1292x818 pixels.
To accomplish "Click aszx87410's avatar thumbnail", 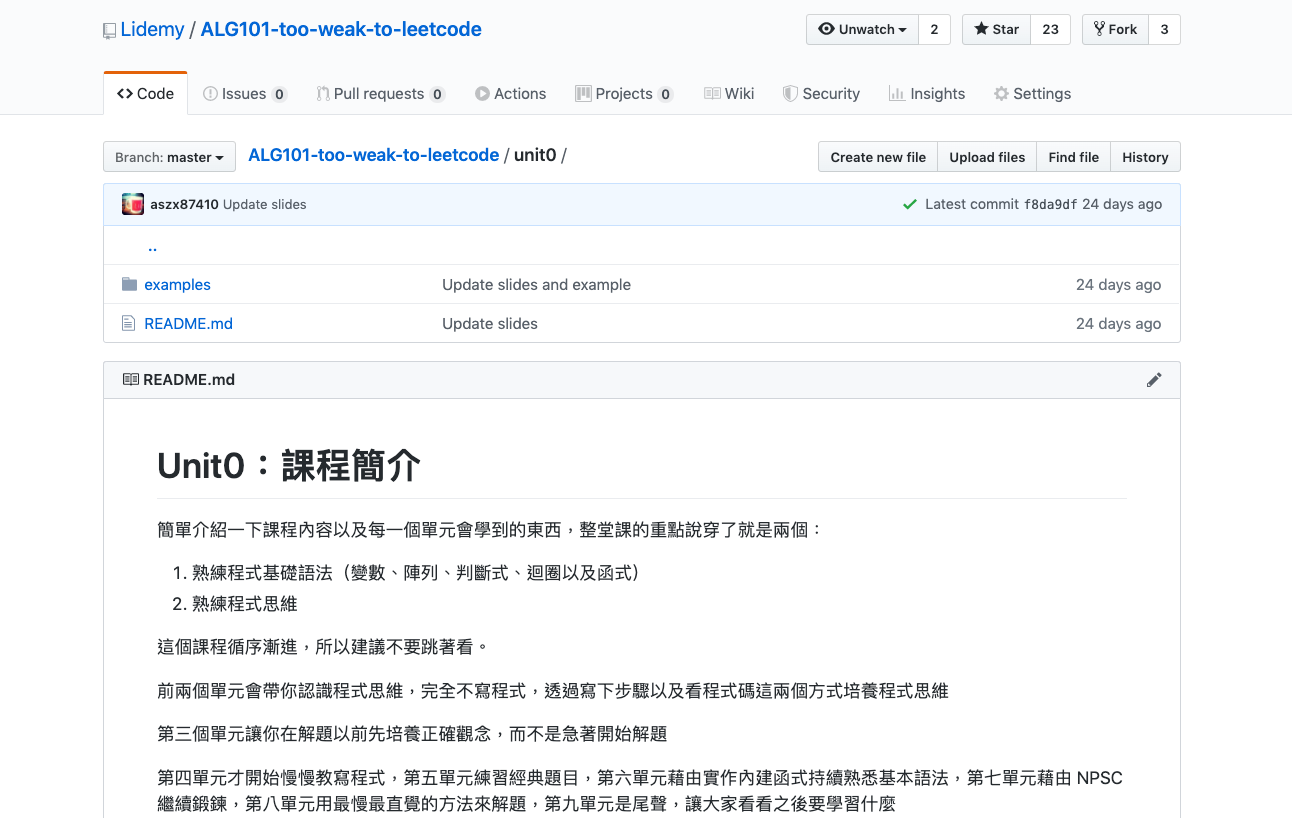I will [133, 204].
